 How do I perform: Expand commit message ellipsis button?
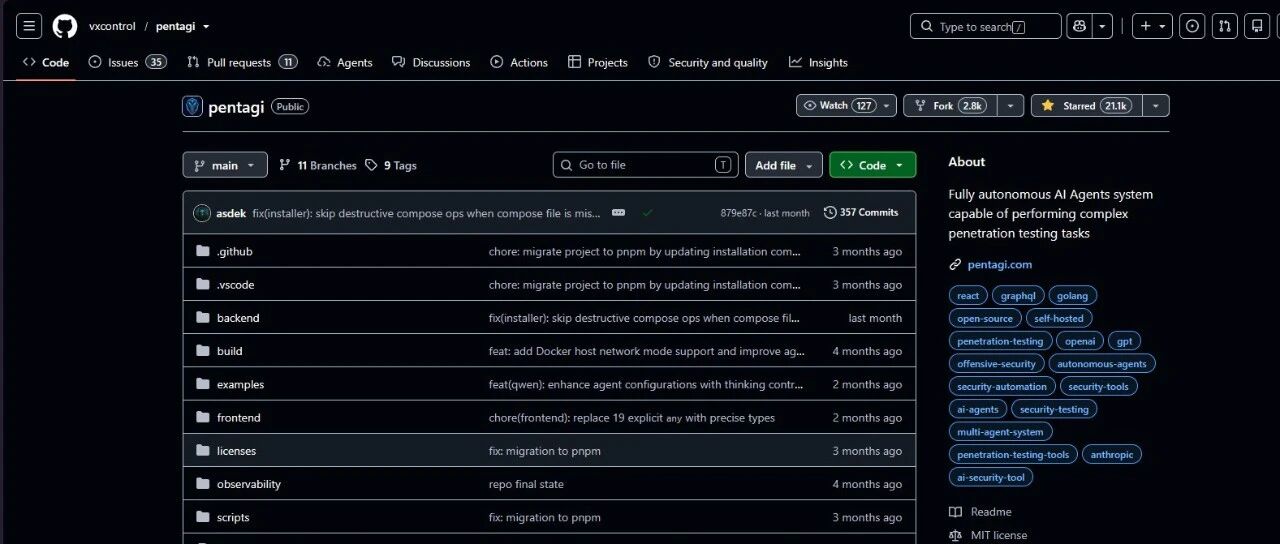point(618,213)
